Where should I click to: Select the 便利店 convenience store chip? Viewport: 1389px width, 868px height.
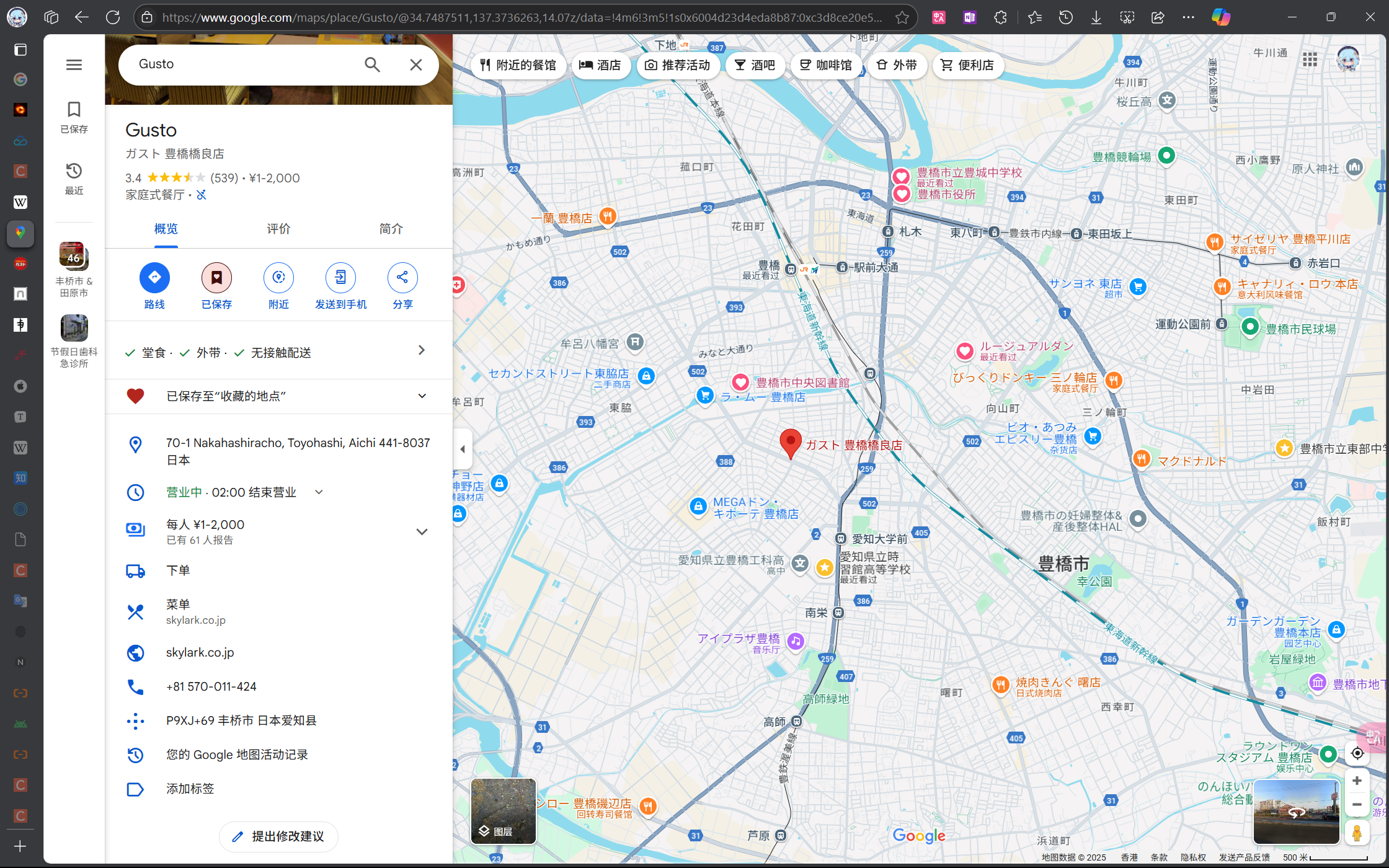pos(967,65)
